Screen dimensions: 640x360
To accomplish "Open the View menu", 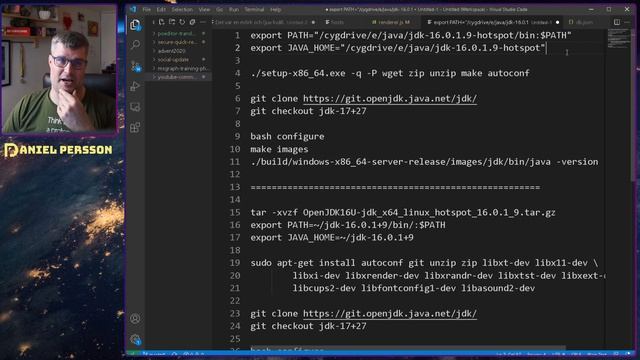I will 204,9.
